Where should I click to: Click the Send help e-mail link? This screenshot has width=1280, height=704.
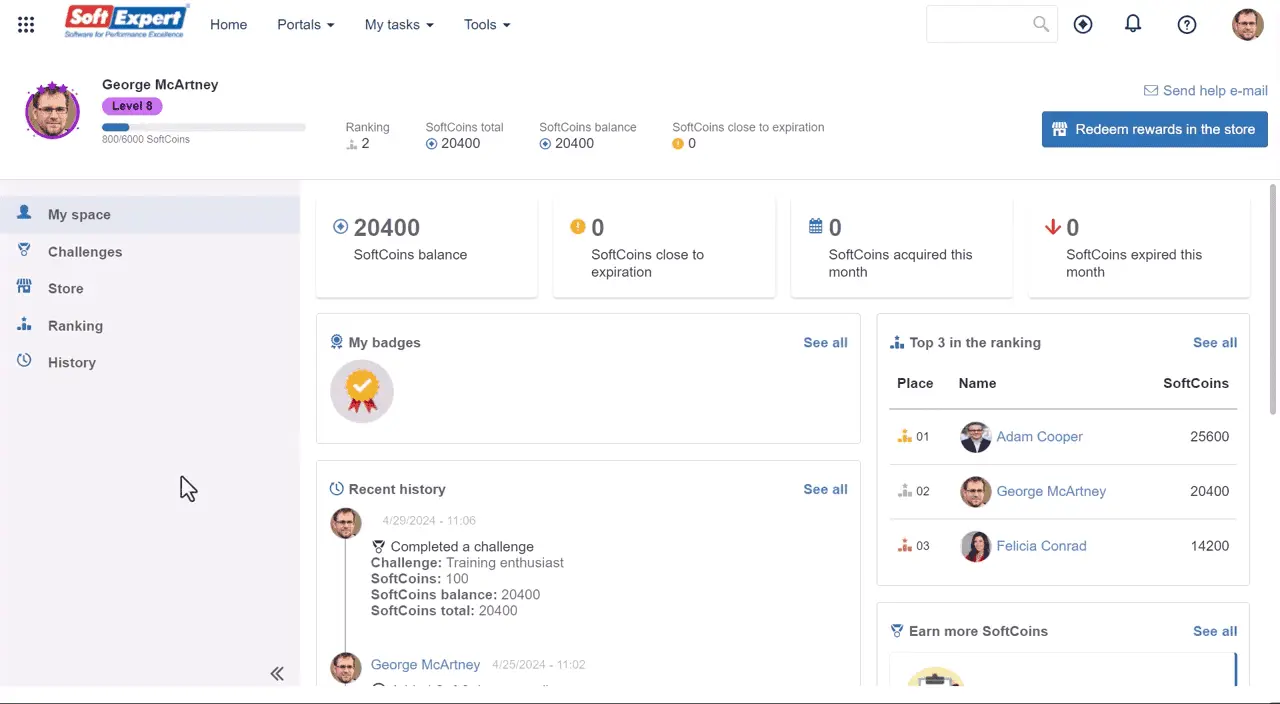tap(1214, 91)
